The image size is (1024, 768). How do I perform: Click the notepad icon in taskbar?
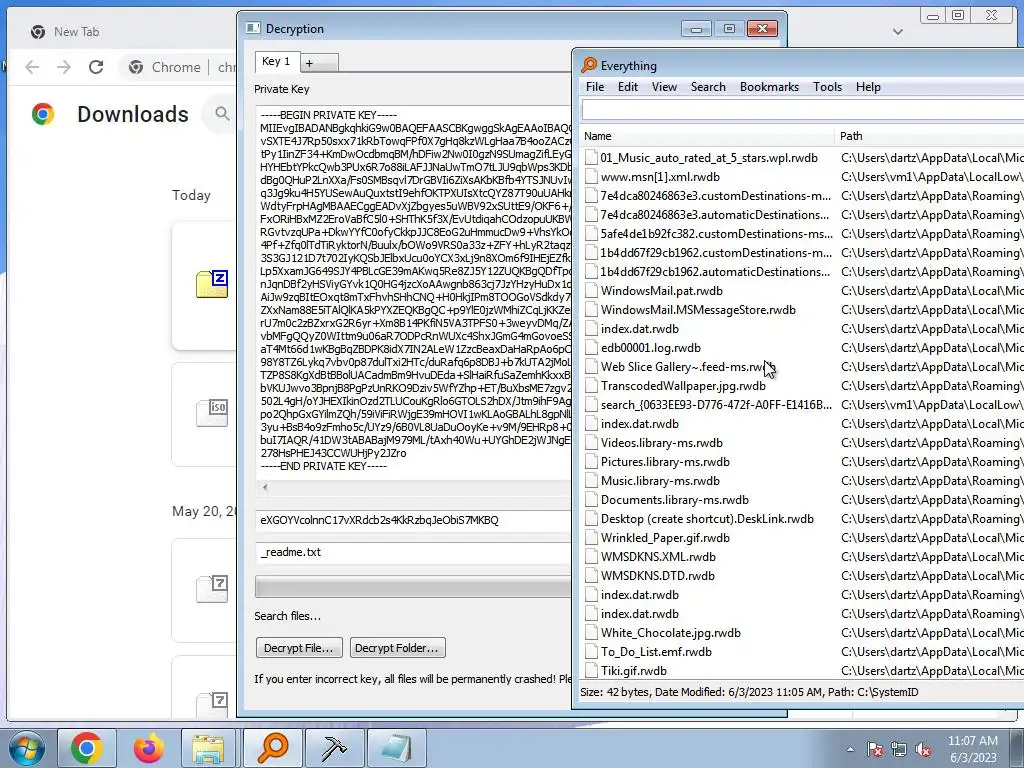pyautogui.click(x=396, y=748)
